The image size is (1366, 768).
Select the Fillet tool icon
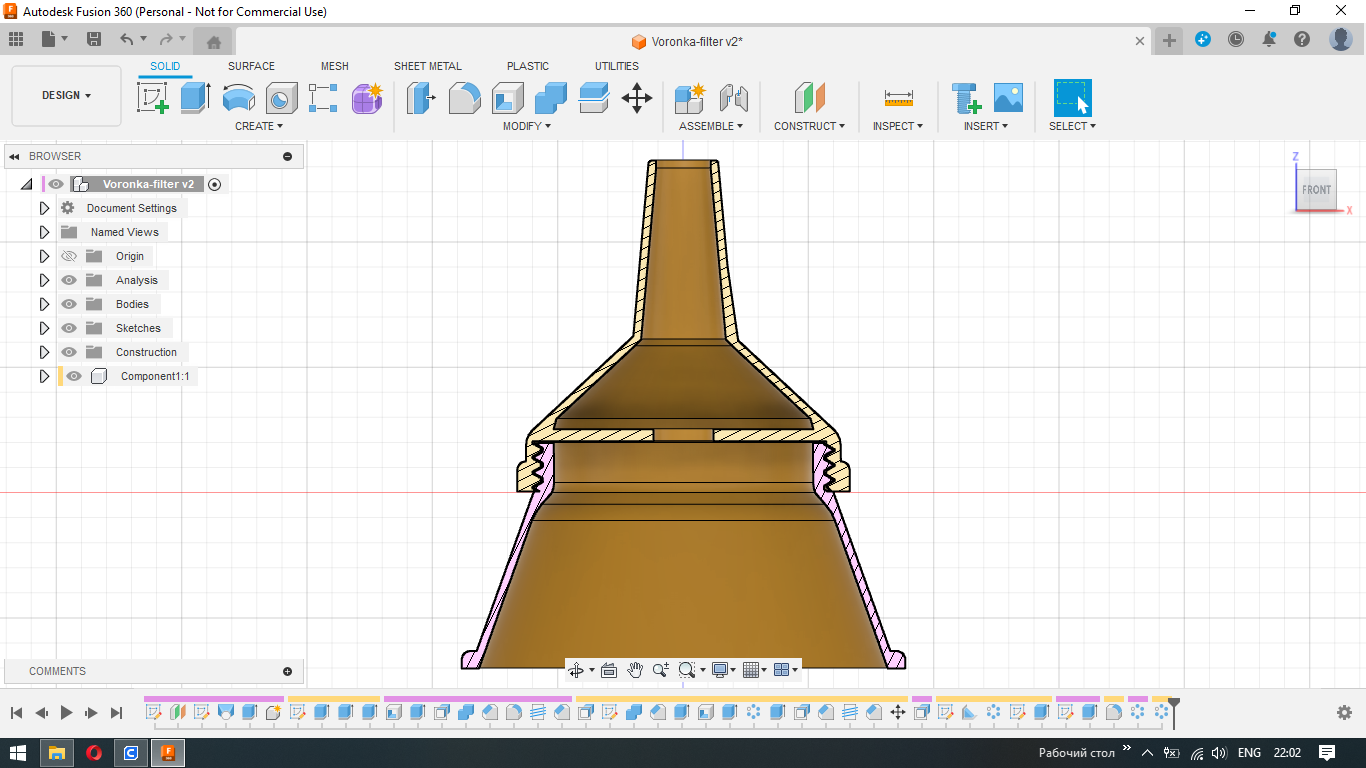tap(464, 98)
